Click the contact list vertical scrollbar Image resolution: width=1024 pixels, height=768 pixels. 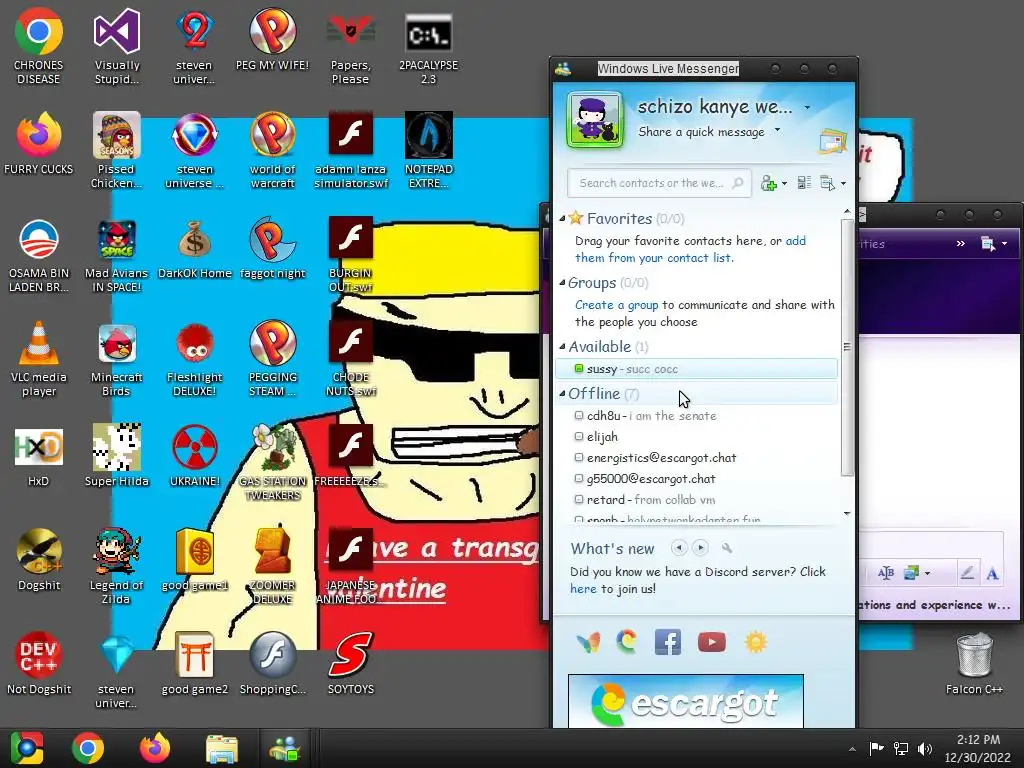tap(847, 347)
